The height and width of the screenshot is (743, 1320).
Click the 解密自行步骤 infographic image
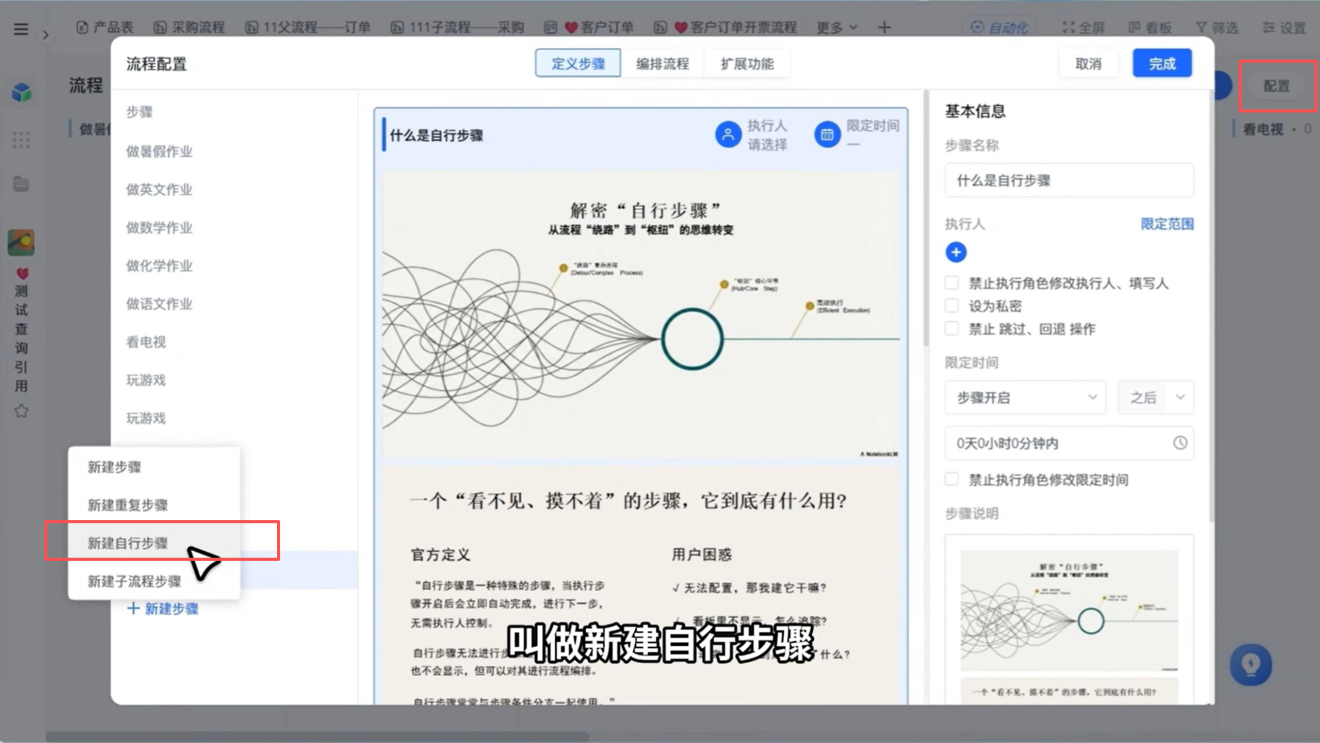tap(641, 315)
